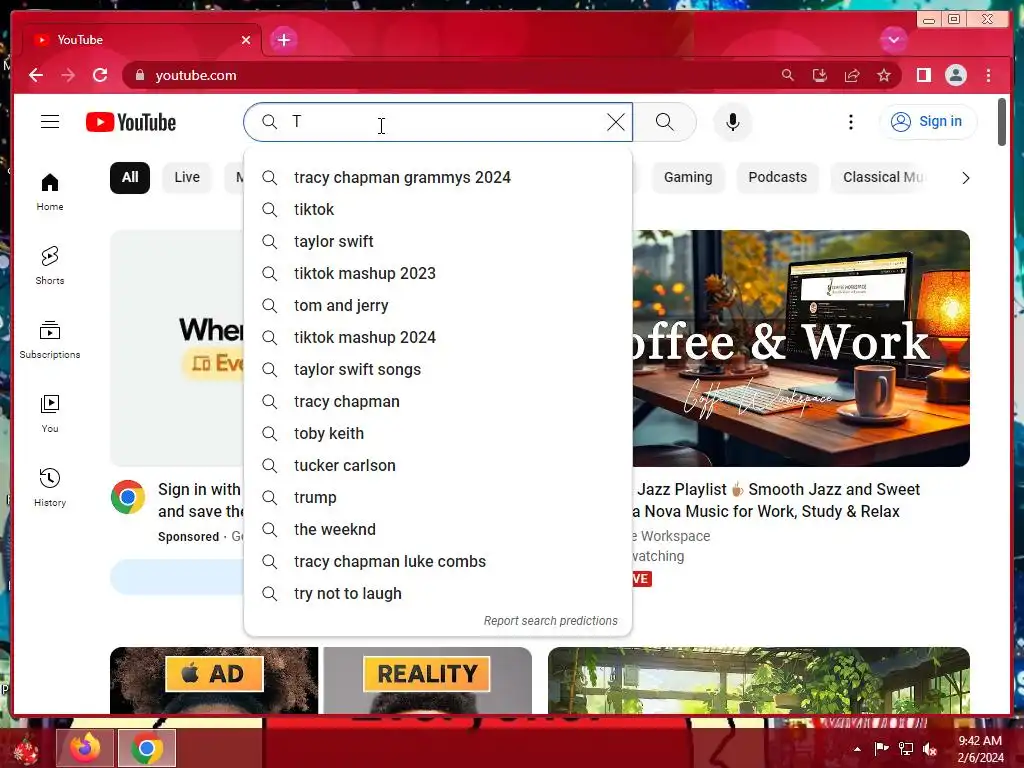Screen dimensions: 1024x768
Task: Choose tiktok mashup 2023 suggestion
Action: 438,274
